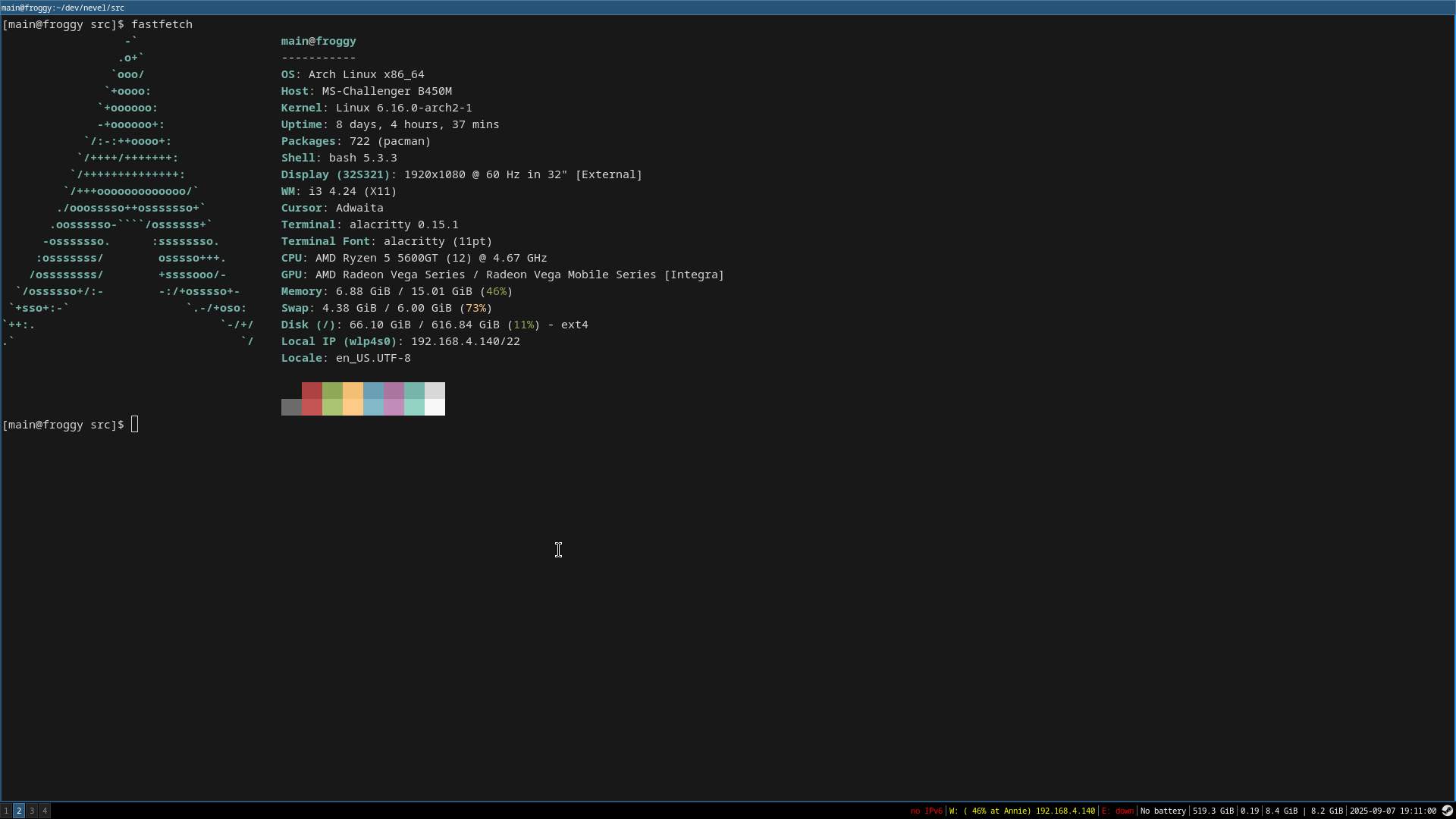This screenshot has height=819, width=1456.
Task: Open the Steam tray icon
Action: (x=1447, y=811)
